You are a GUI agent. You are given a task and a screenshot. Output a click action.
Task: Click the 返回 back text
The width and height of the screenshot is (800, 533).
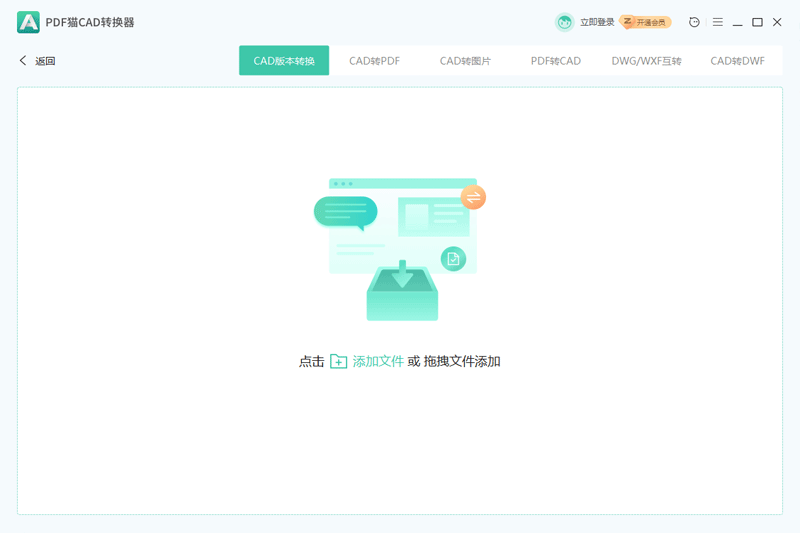click(45, 61)
